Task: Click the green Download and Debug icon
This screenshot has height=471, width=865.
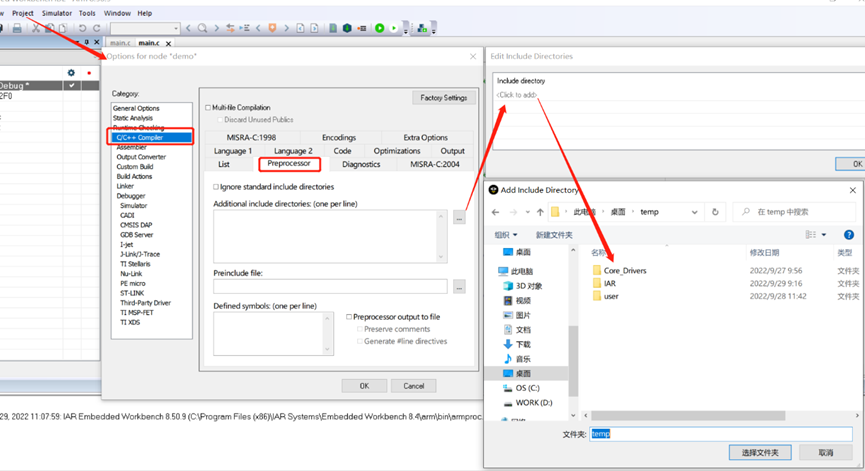Action: coord(380,28)
